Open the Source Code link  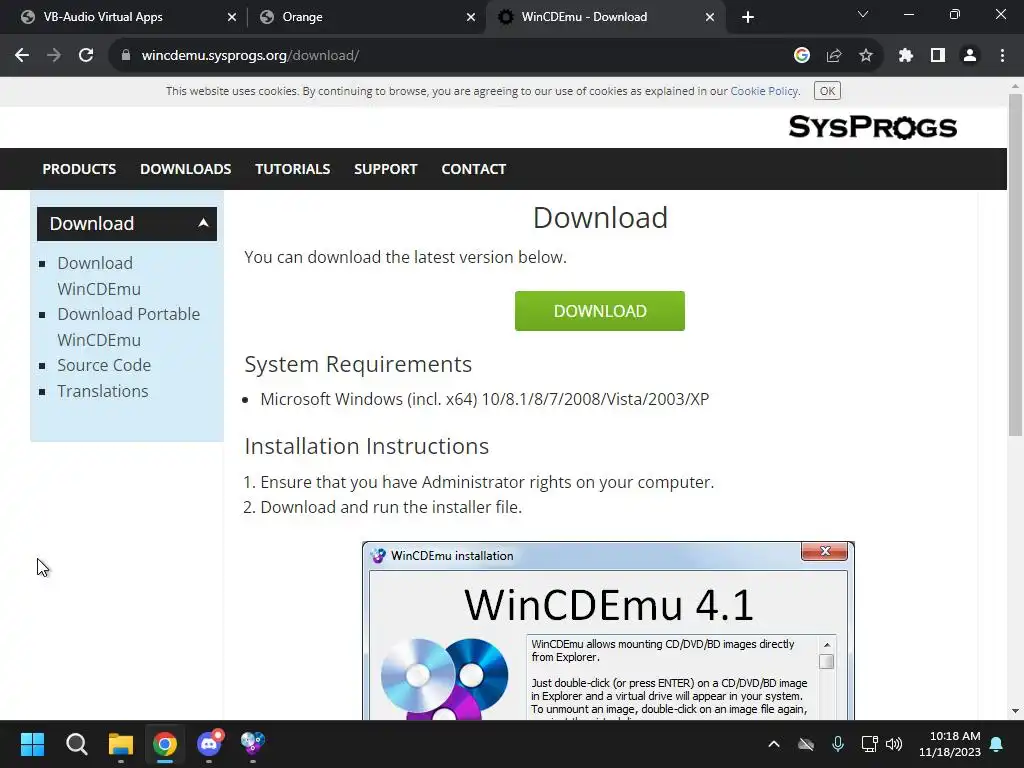tap(104, 365)
